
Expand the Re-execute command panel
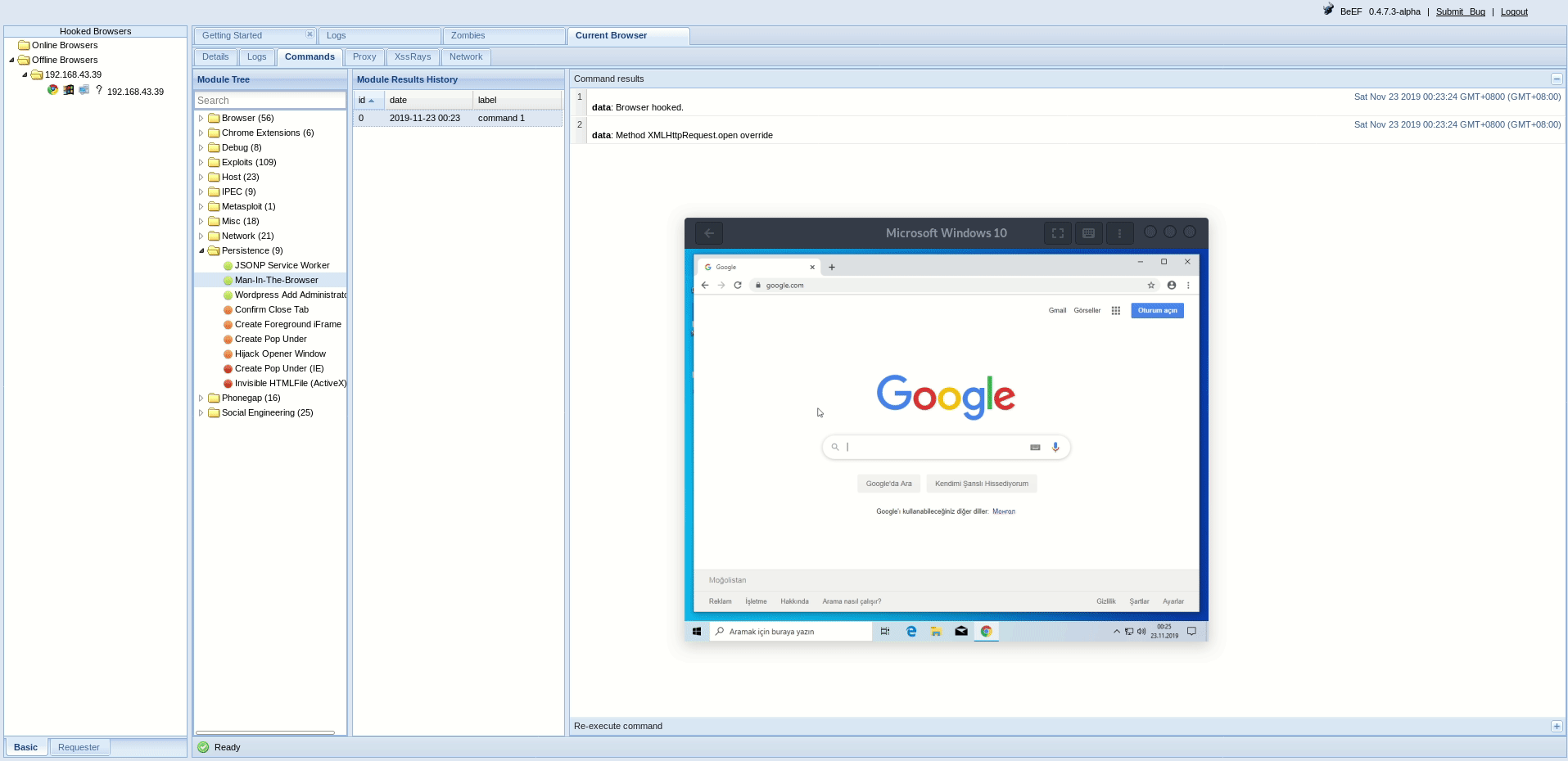click(x=1557, y=726)
